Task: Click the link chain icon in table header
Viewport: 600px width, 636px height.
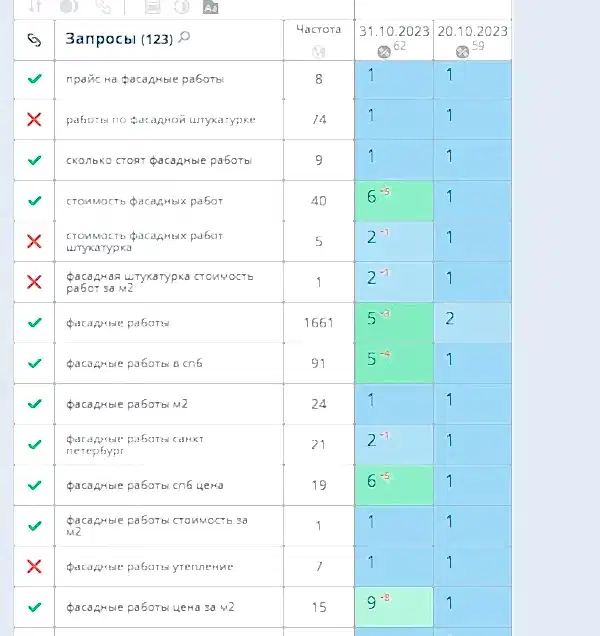Action: (x=34, y=40)
